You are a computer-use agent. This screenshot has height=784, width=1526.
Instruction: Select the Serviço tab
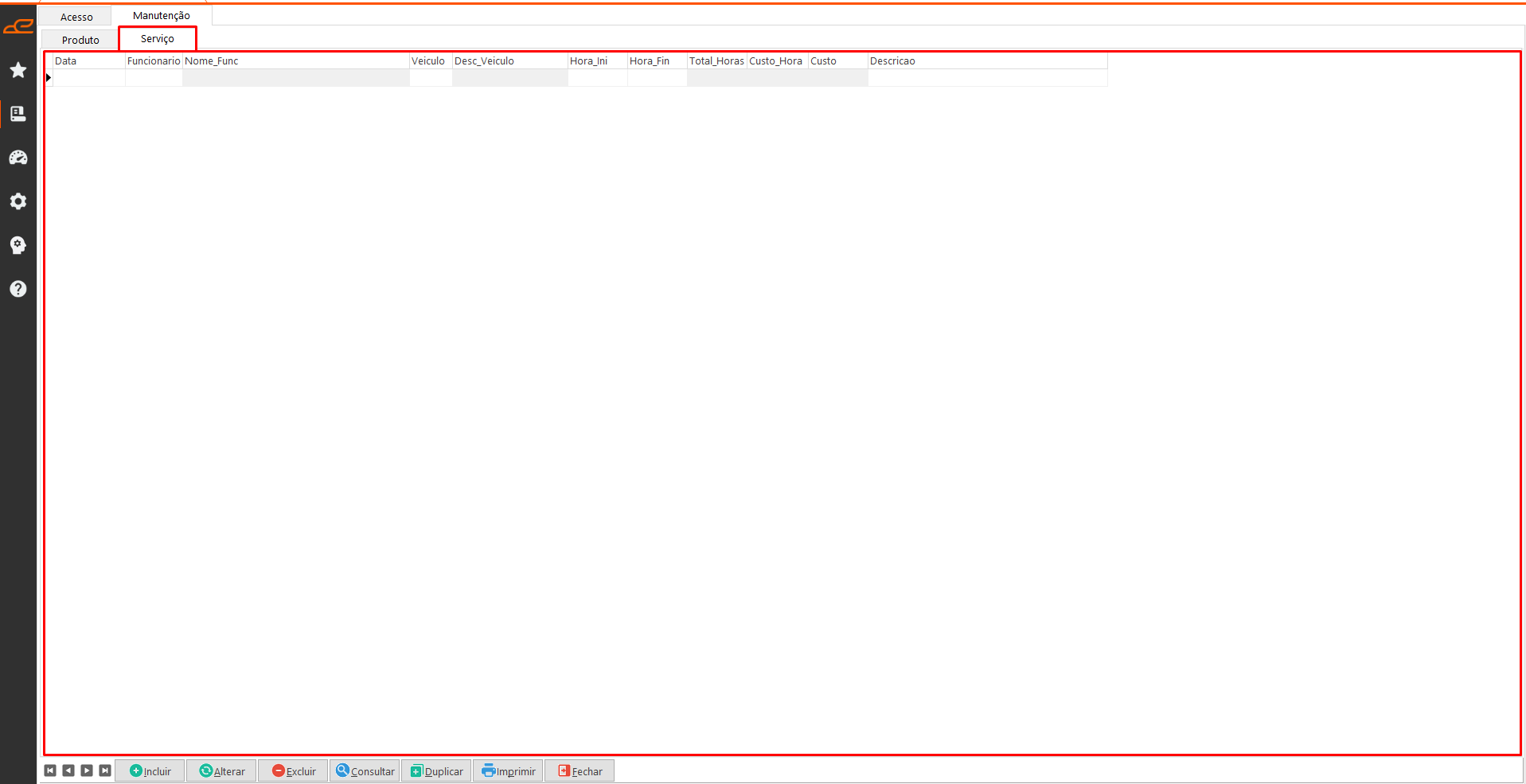(x=158, y=38)
